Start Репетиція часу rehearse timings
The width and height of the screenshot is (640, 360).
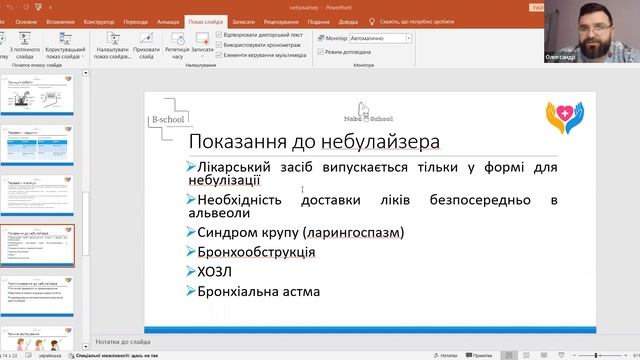point(177,46)
